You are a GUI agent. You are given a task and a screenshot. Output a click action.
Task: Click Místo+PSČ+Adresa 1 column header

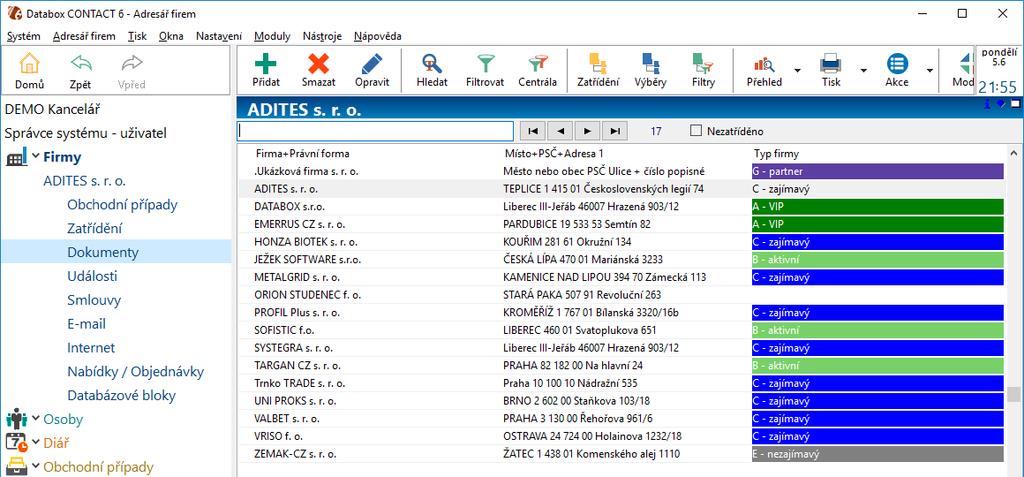[x=554, y=154]
